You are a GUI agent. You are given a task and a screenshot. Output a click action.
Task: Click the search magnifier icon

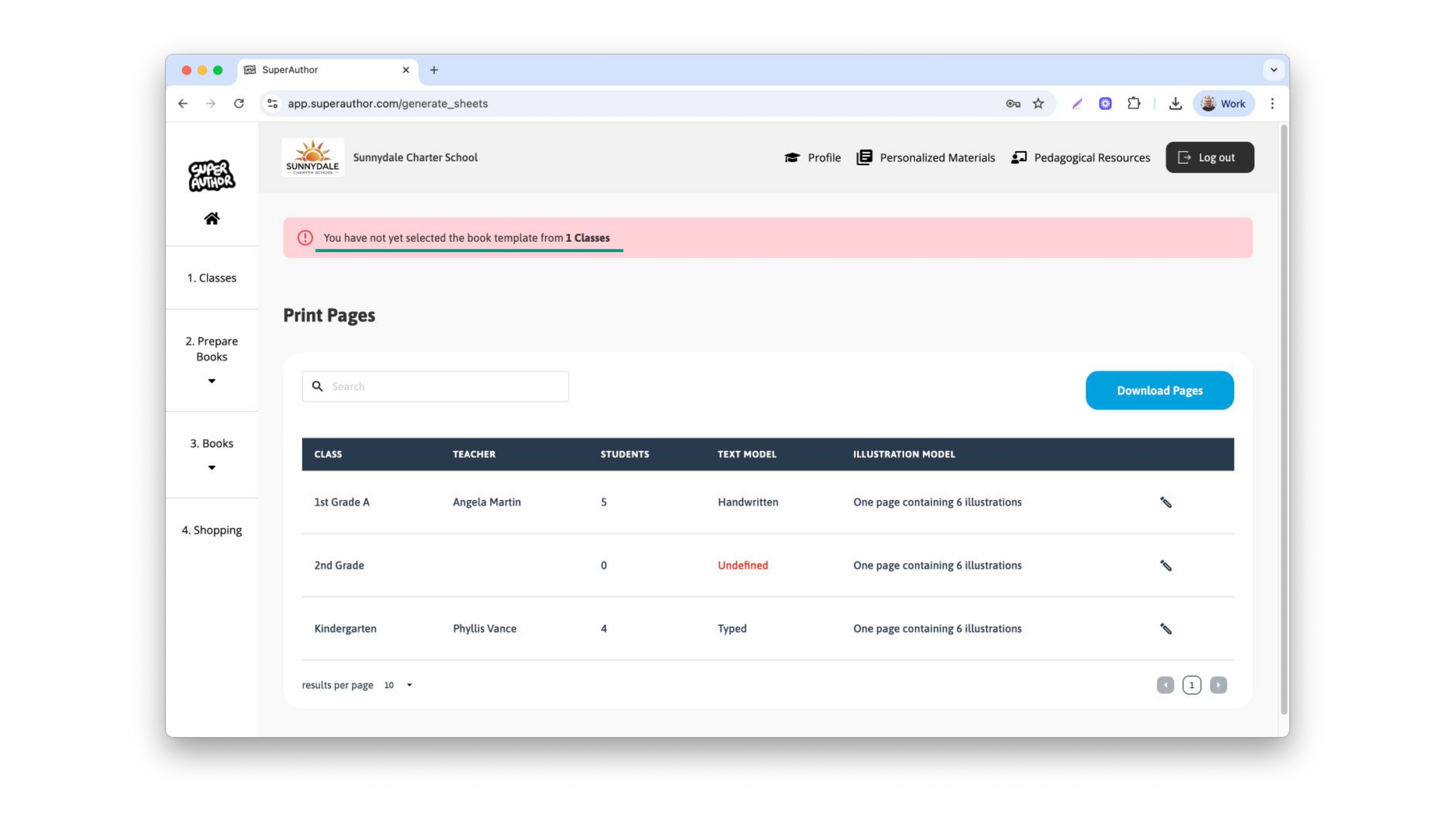click(x=318, y=386)
